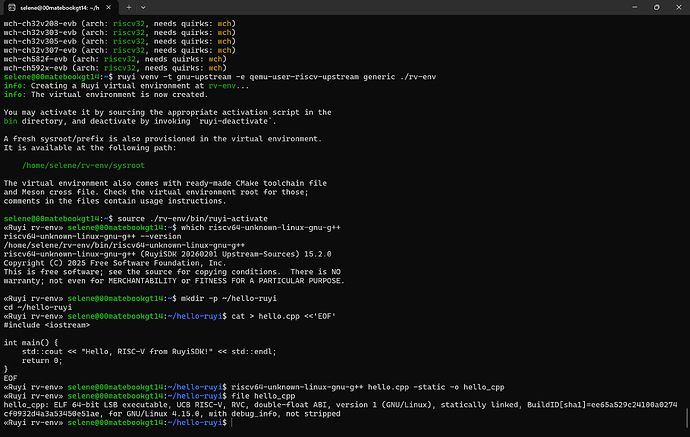Click the 'file hello_cpp' command text
690x437 pixels.
pos(262,396)
